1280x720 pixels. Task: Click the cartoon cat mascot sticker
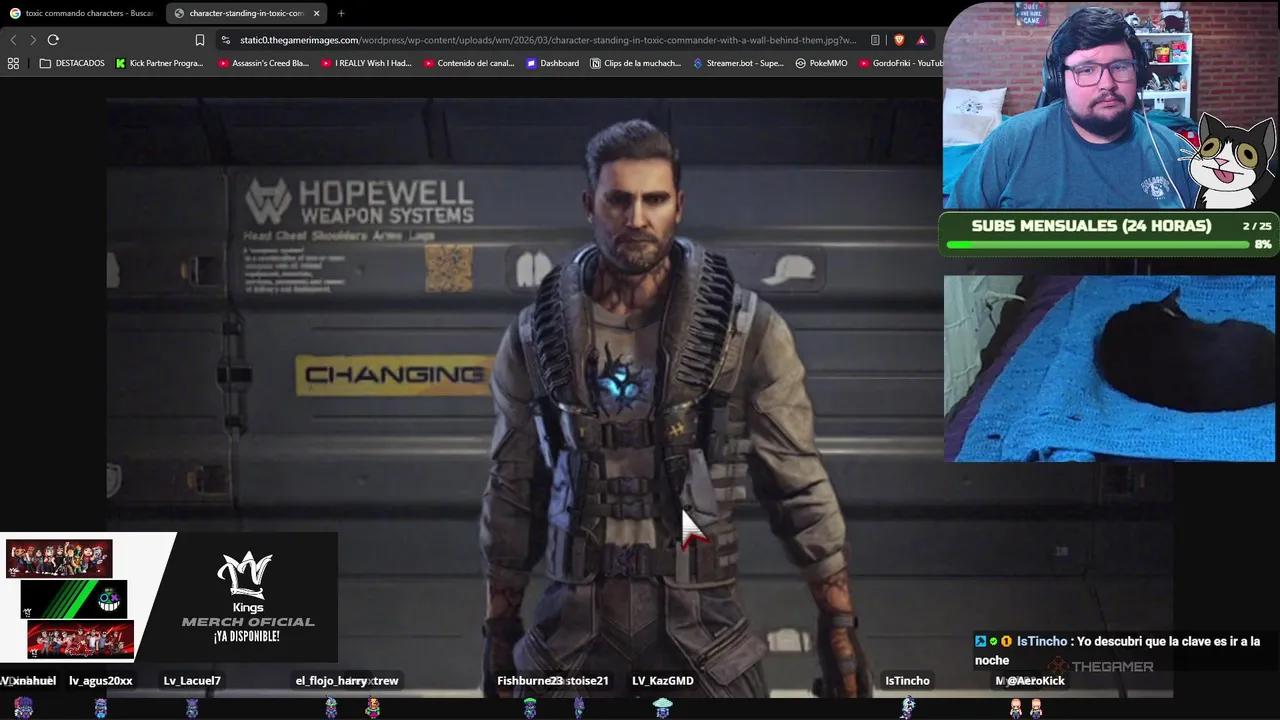[x=1230, y=160]
